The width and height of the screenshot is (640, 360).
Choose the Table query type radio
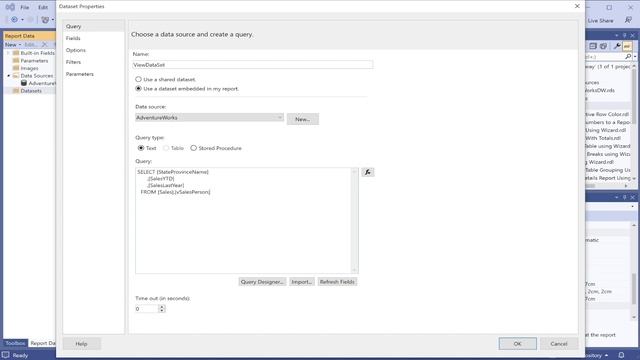[x=166, y=148]
